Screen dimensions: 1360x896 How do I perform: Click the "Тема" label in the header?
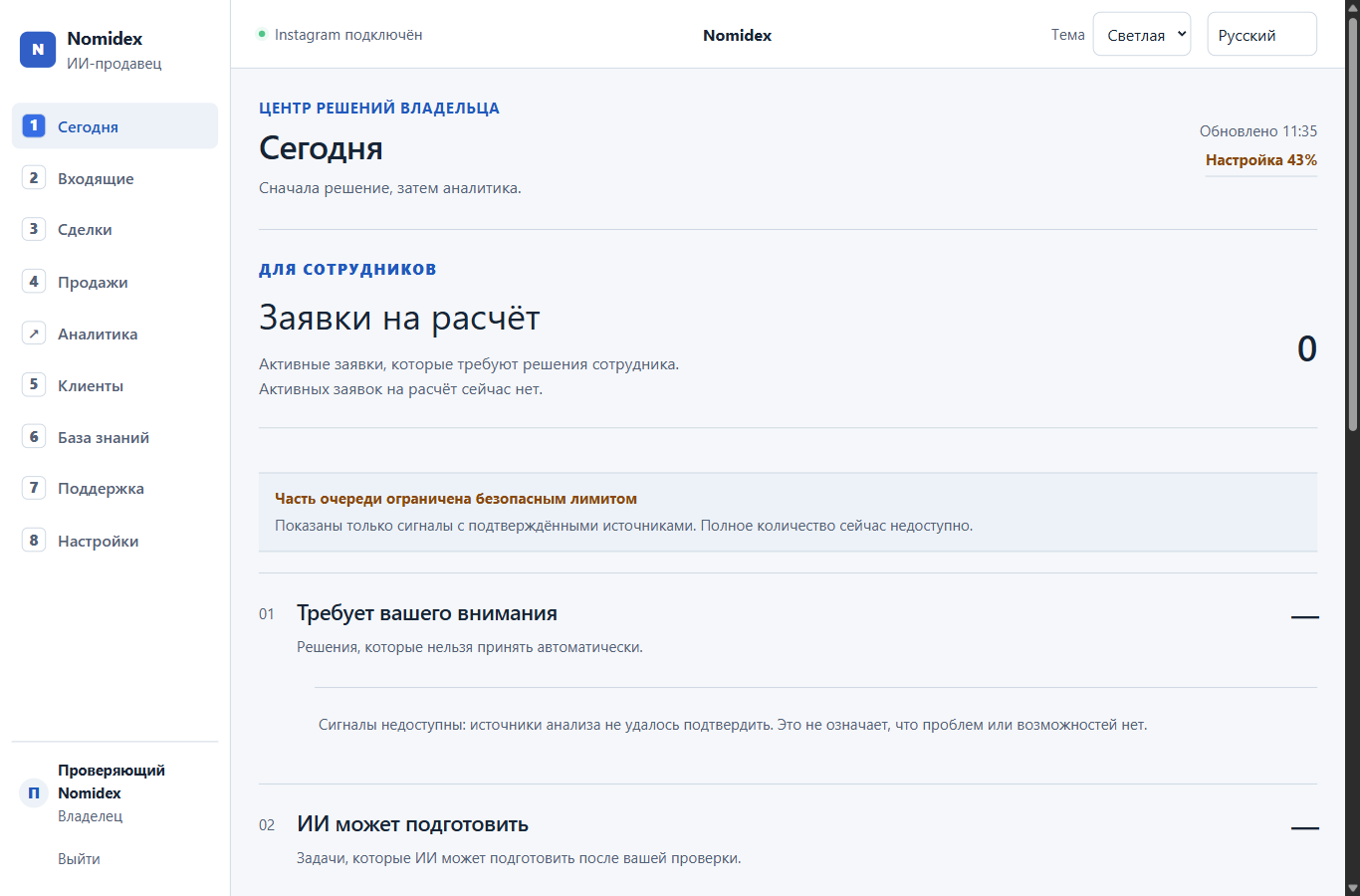click(x=1068, y=35)
